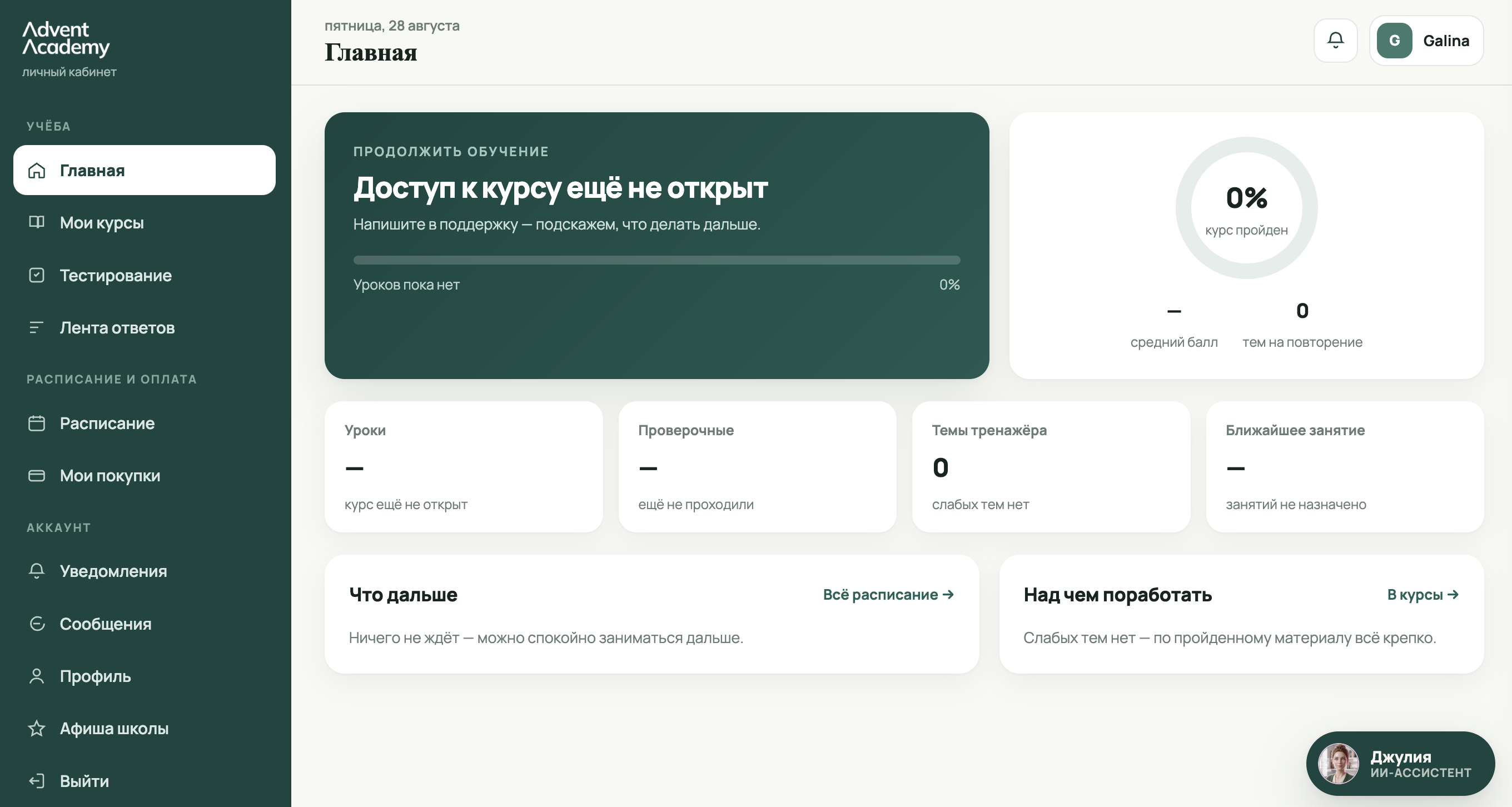Click the bell icon beside Уведомления
The image size is (1512, 807).
pos(36,571)
